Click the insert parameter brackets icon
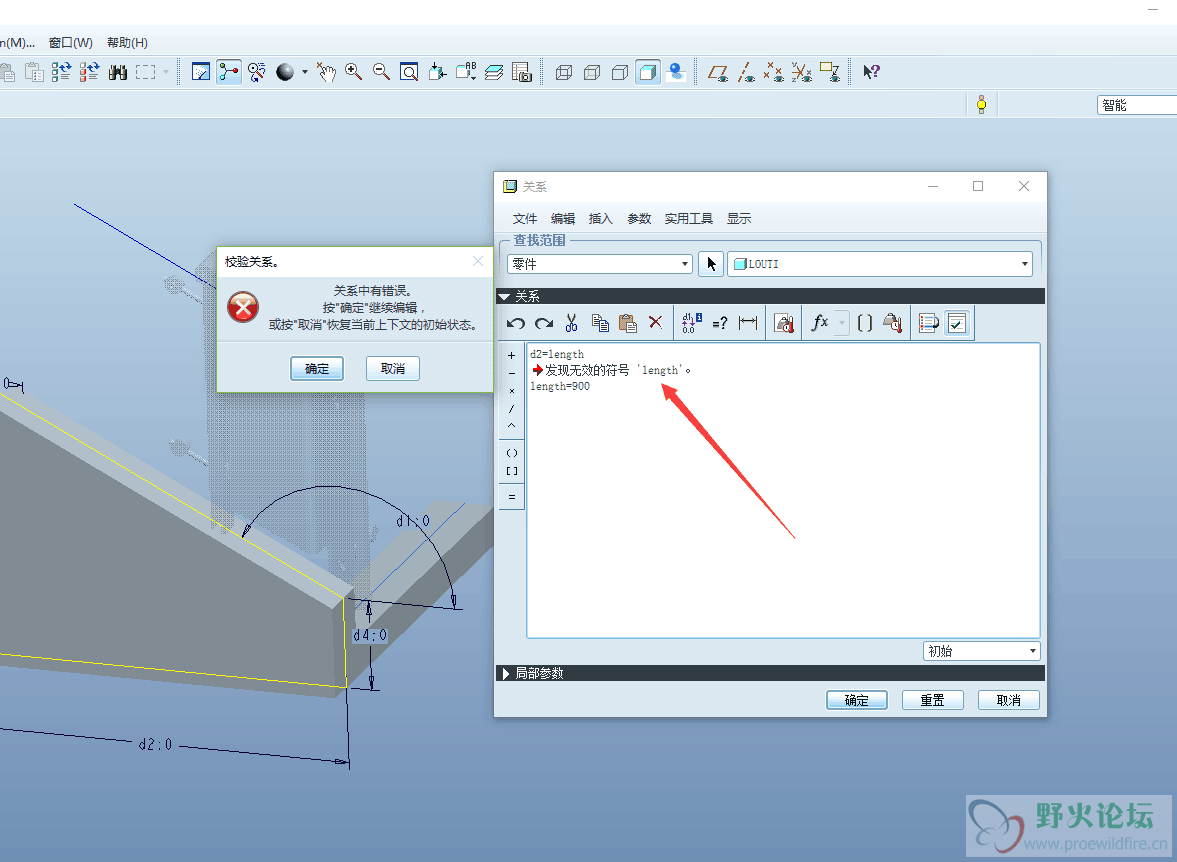Screen dimensions: 1177x862 tap(865, 324)
